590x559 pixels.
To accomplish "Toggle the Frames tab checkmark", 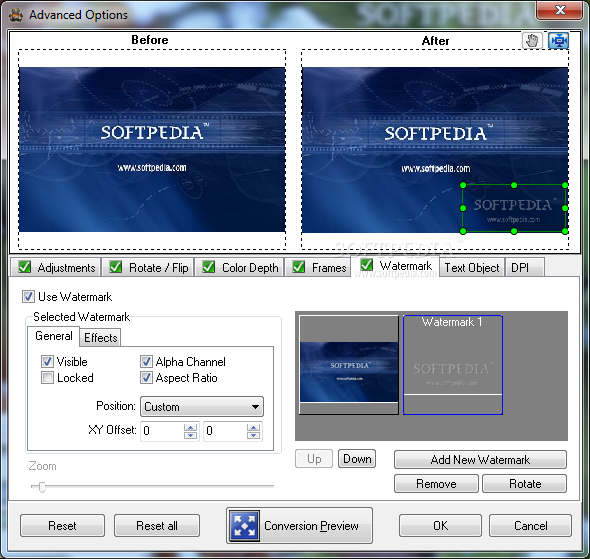I will [299, 267].
